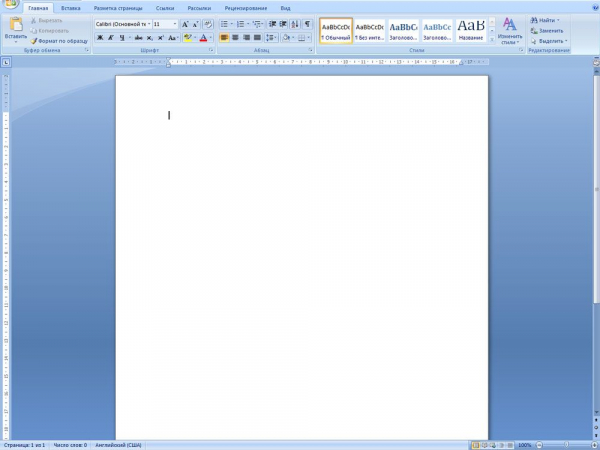The image size is (600, 450).
Task: Click the Выделить button
Action: [549, 41]
